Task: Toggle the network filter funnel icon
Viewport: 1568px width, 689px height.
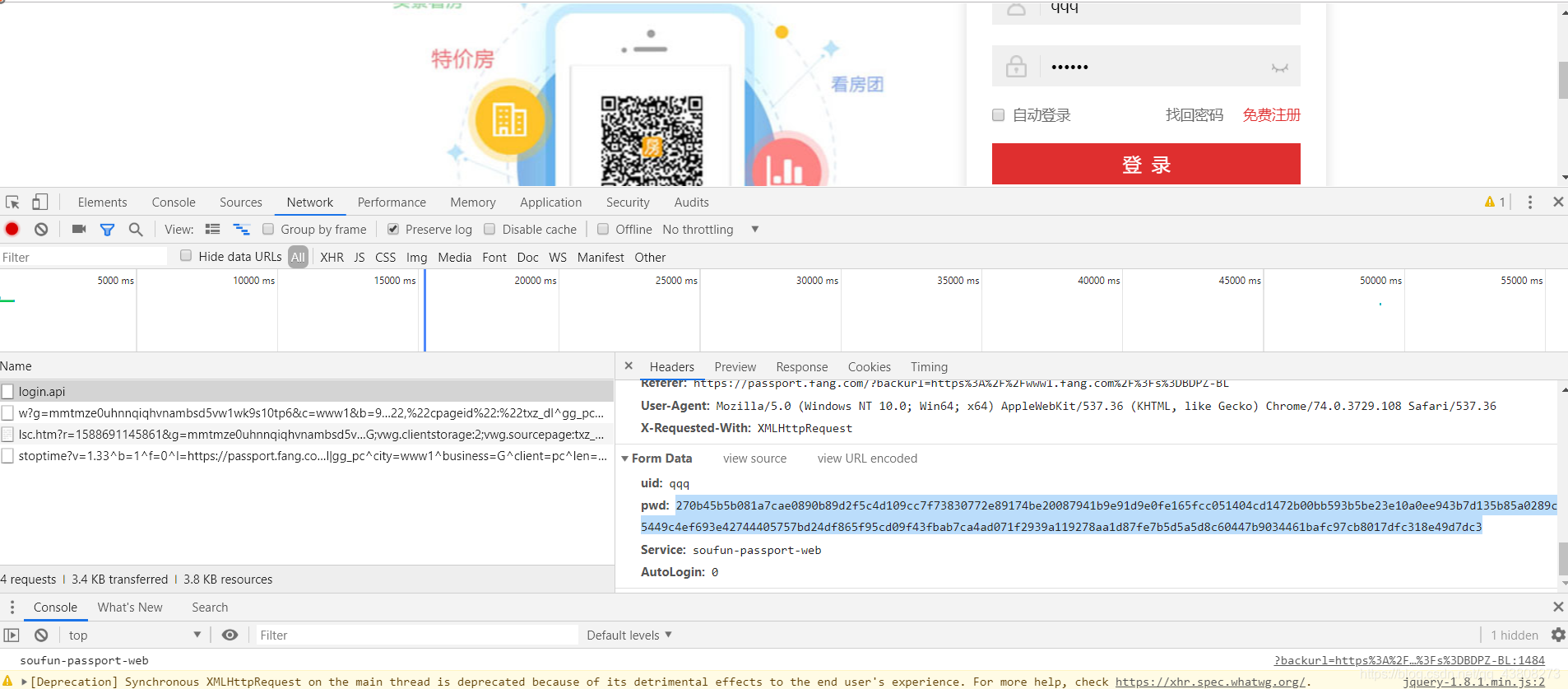Action: coord(107,230)
